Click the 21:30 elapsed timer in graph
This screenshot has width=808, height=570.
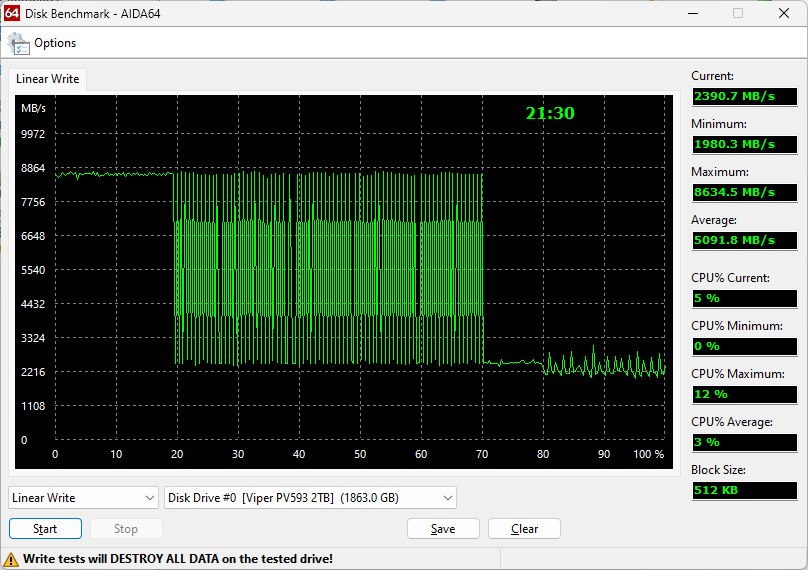pyautogui.click(x=550, y=114)
